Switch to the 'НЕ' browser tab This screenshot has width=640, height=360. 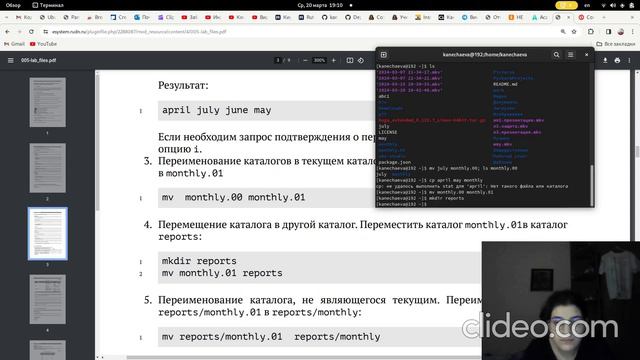516,17
